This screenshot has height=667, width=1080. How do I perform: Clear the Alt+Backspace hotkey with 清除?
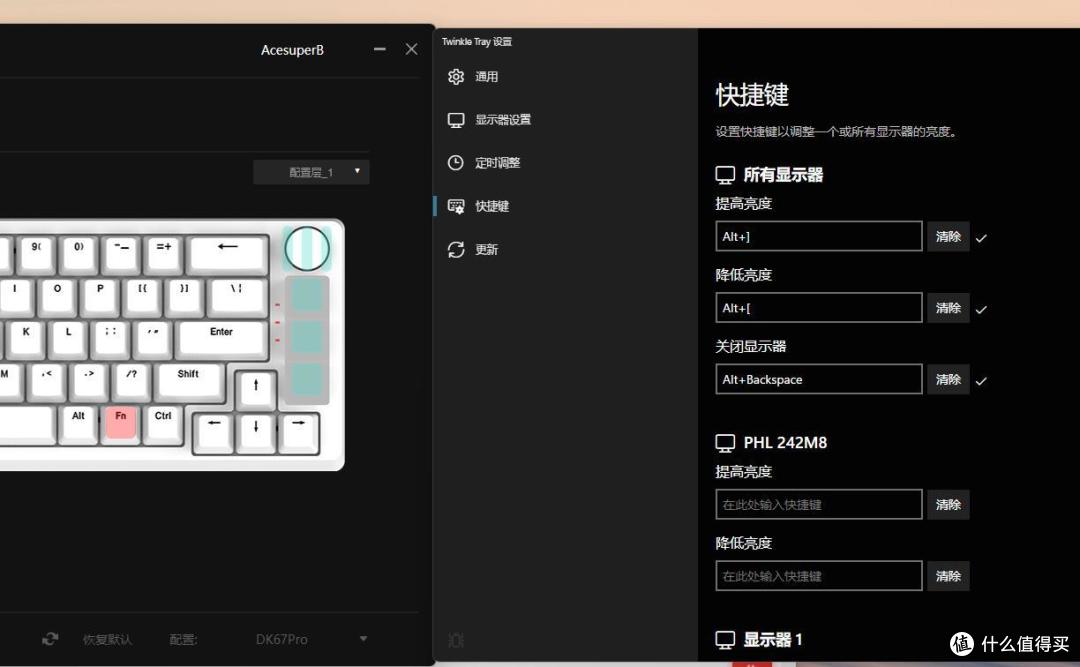point(948,380)
